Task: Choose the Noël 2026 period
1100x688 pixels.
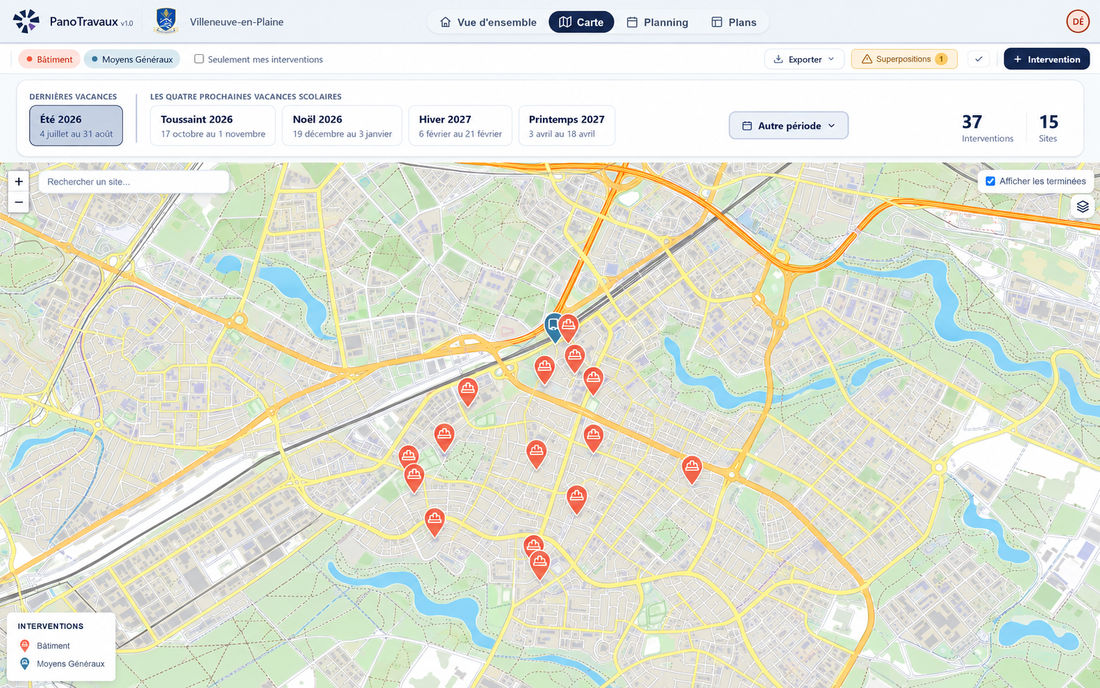Action: (x=342, y=126)
